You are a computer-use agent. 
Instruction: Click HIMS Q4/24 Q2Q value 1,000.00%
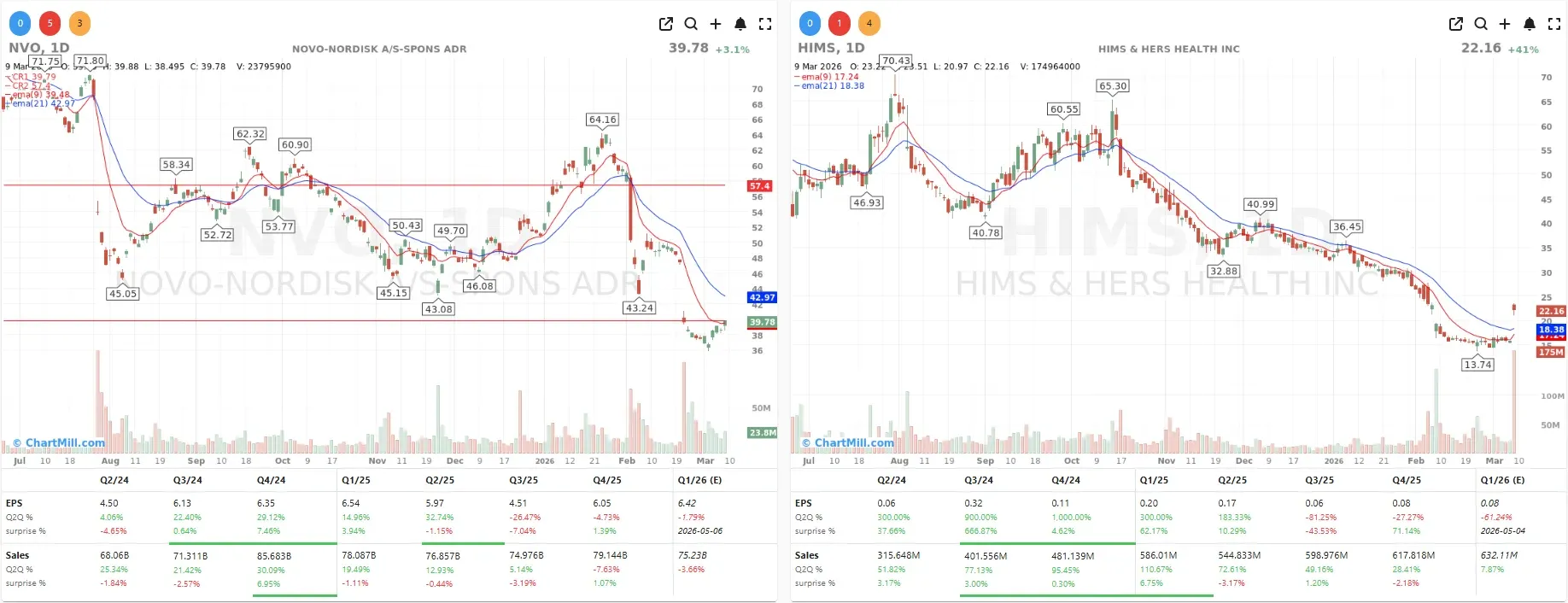(1071, 518)
